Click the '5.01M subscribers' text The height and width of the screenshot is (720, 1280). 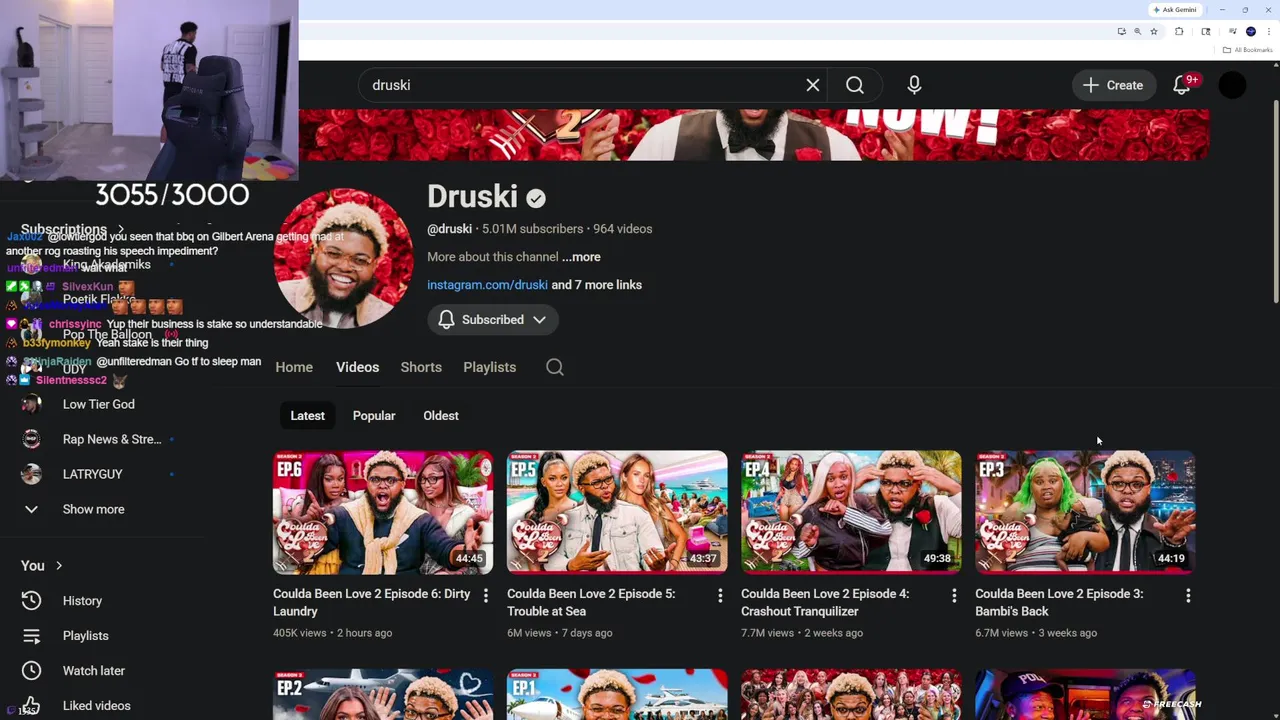pyautogui.click(x=532, y=229)
